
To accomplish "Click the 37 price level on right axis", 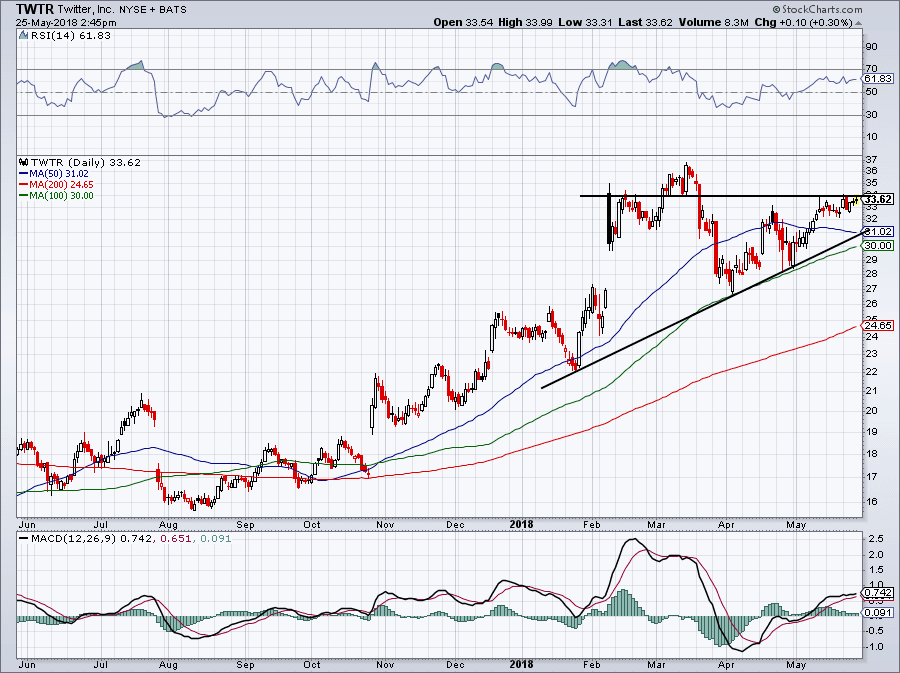I will [x=871, y=160].
